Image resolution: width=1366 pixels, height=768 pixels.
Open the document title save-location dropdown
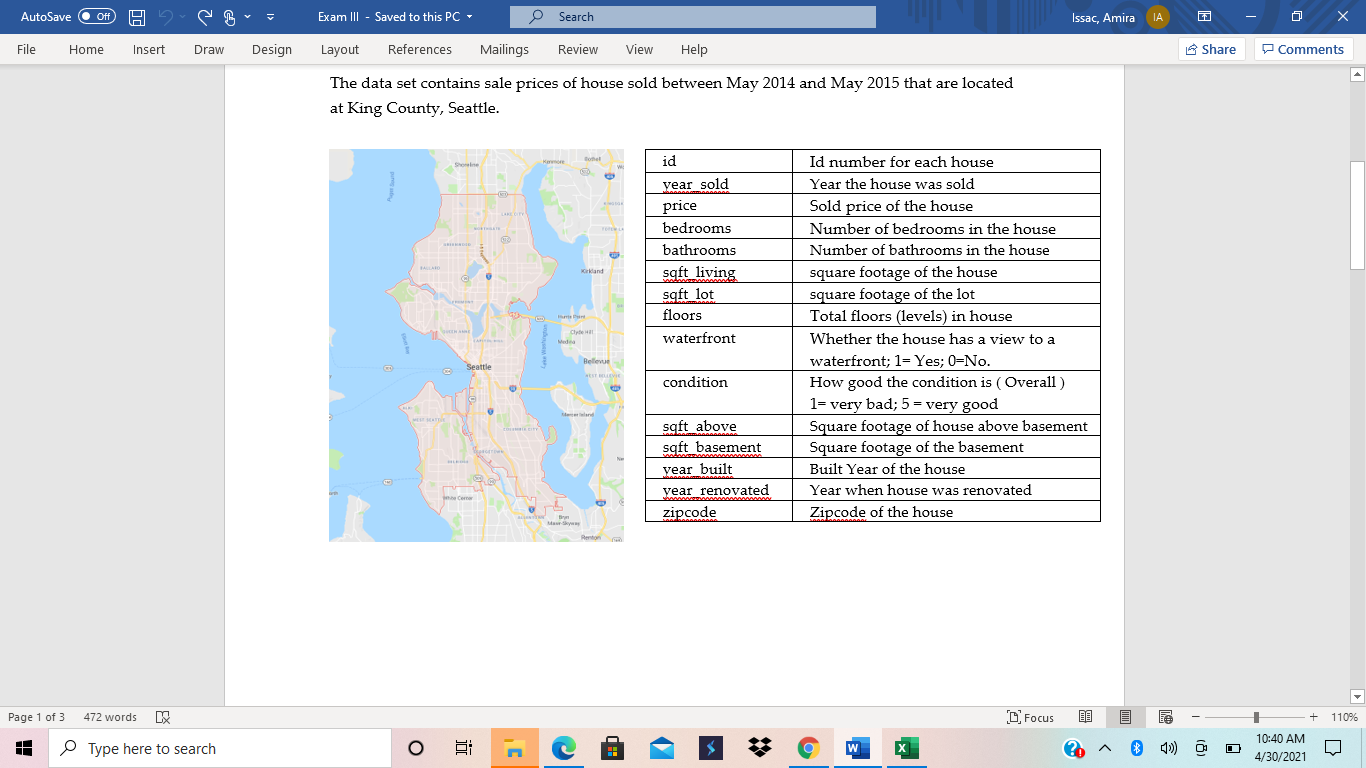[470, 17]
